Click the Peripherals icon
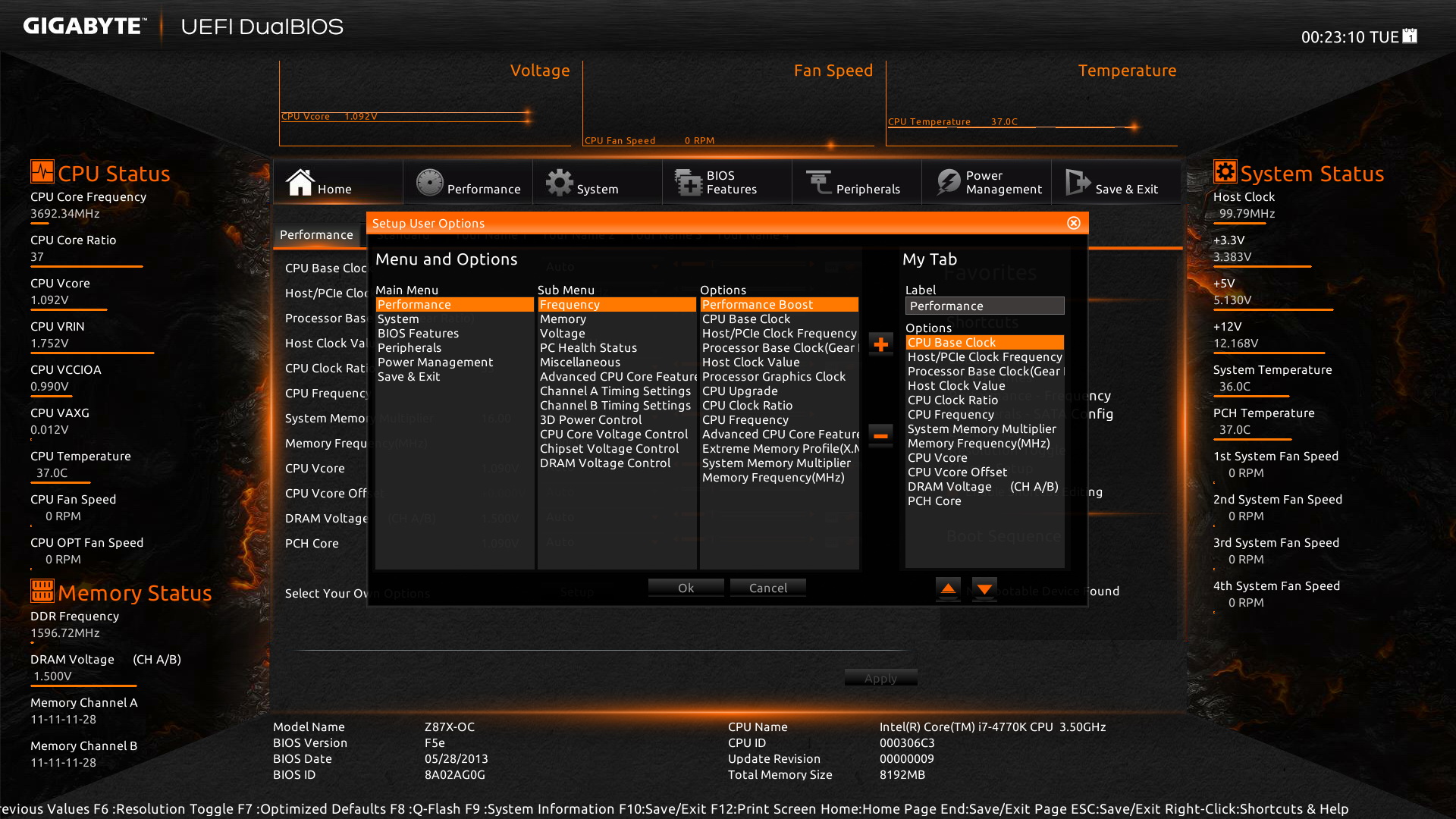 [819, 182]
